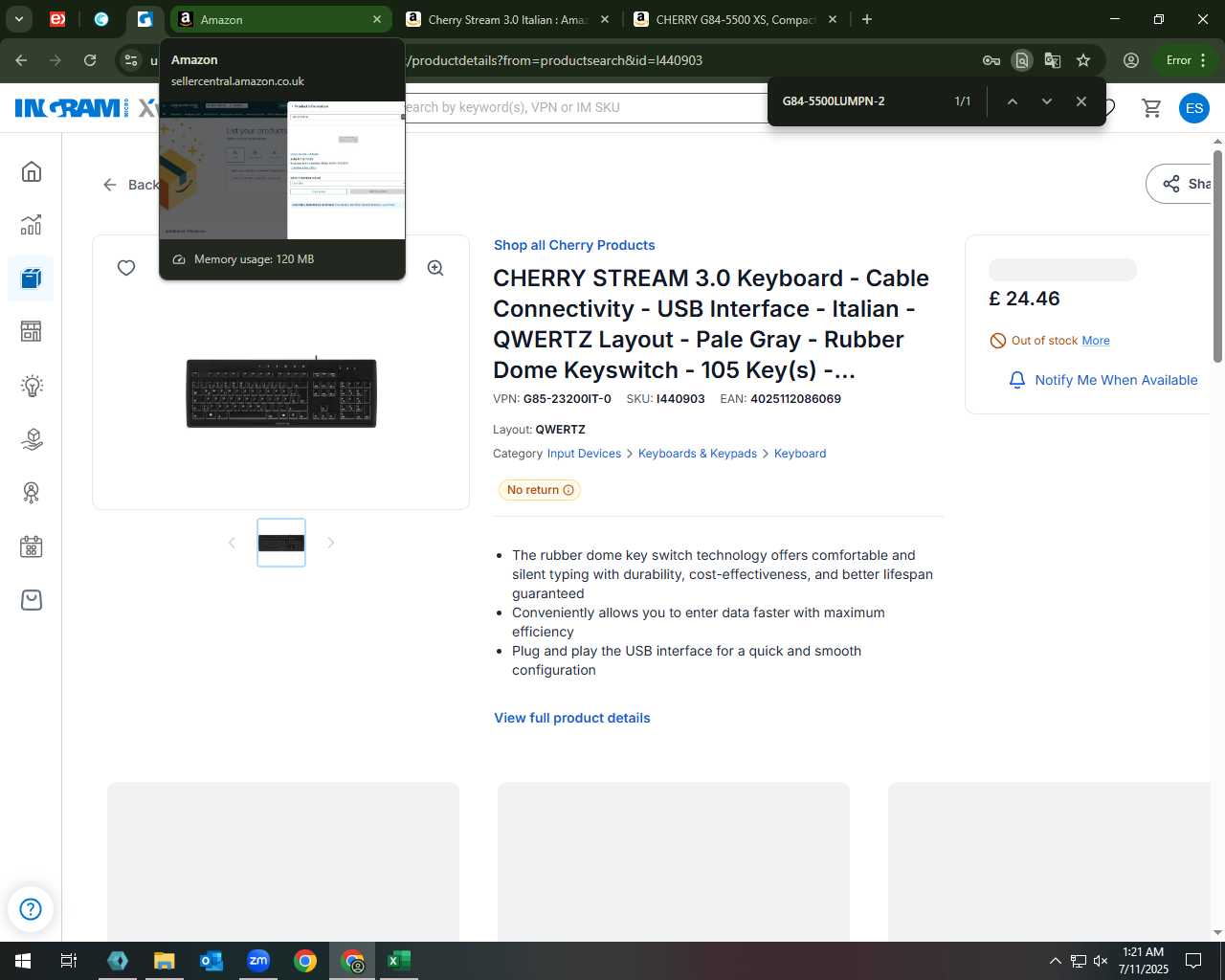Open Keyboards & Keypads category link

pos(698,454)
